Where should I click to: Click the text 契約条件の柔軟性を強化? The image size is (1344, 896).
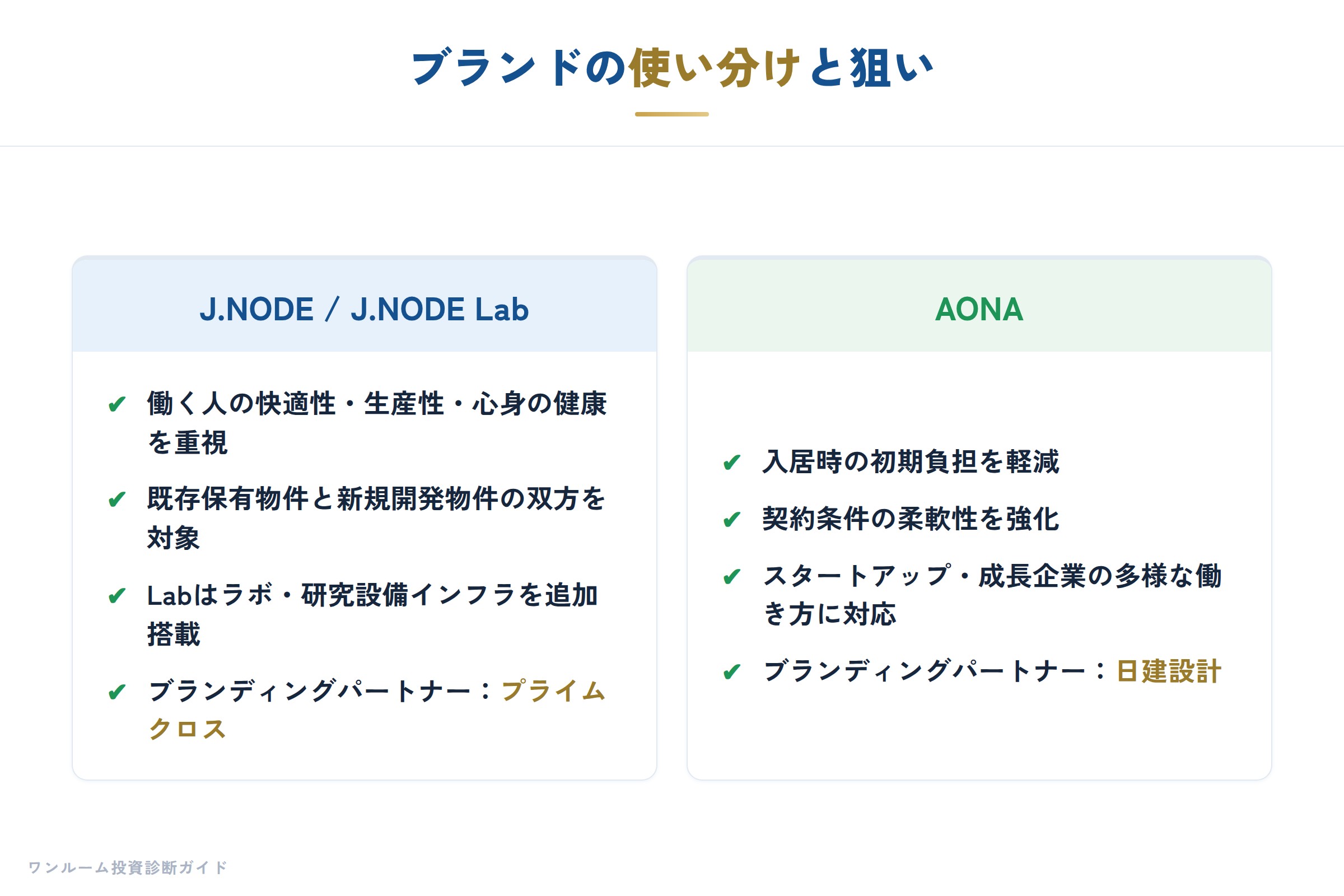(911, 519)
